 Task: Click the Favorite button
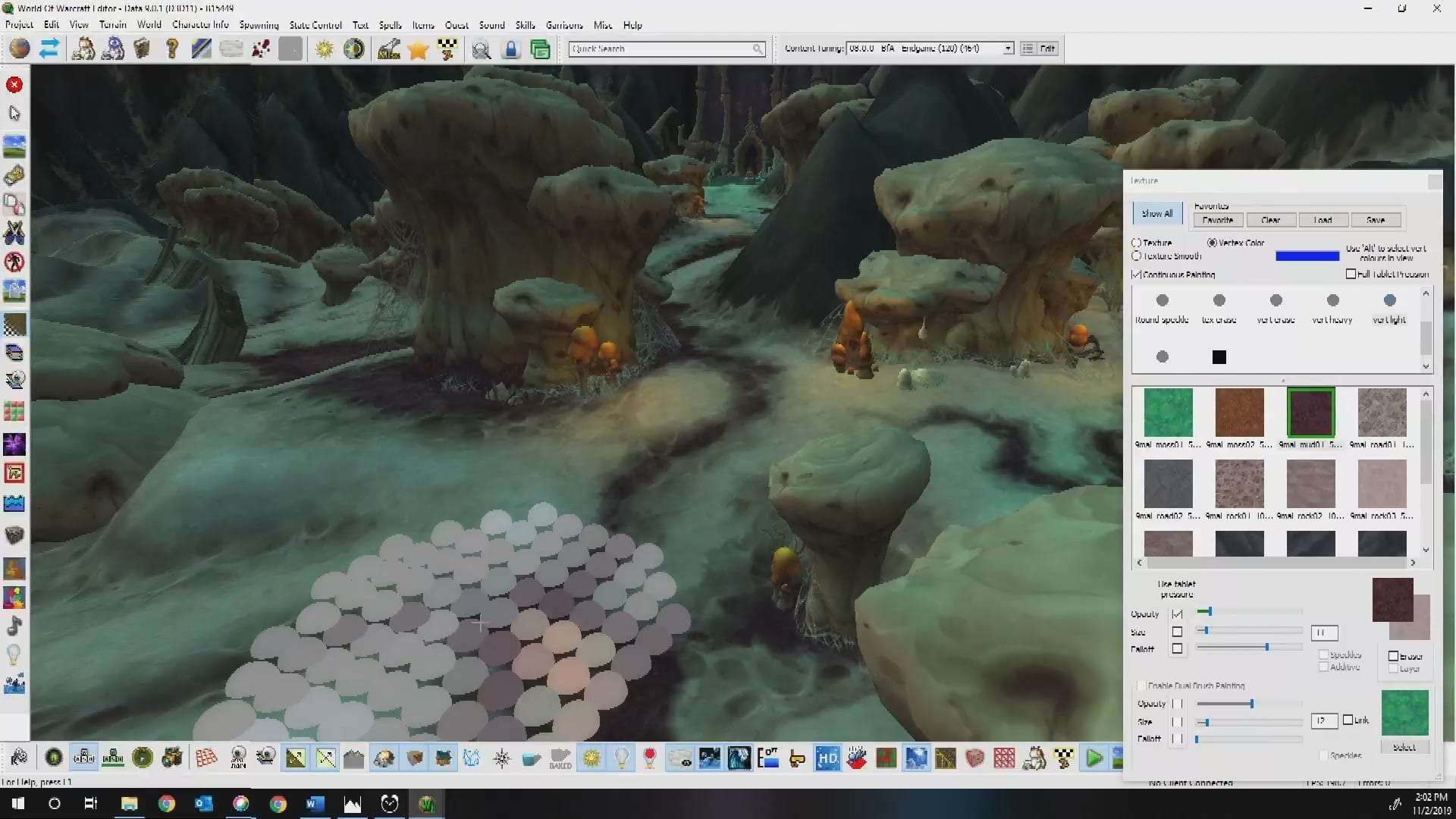coord(1217,220)
